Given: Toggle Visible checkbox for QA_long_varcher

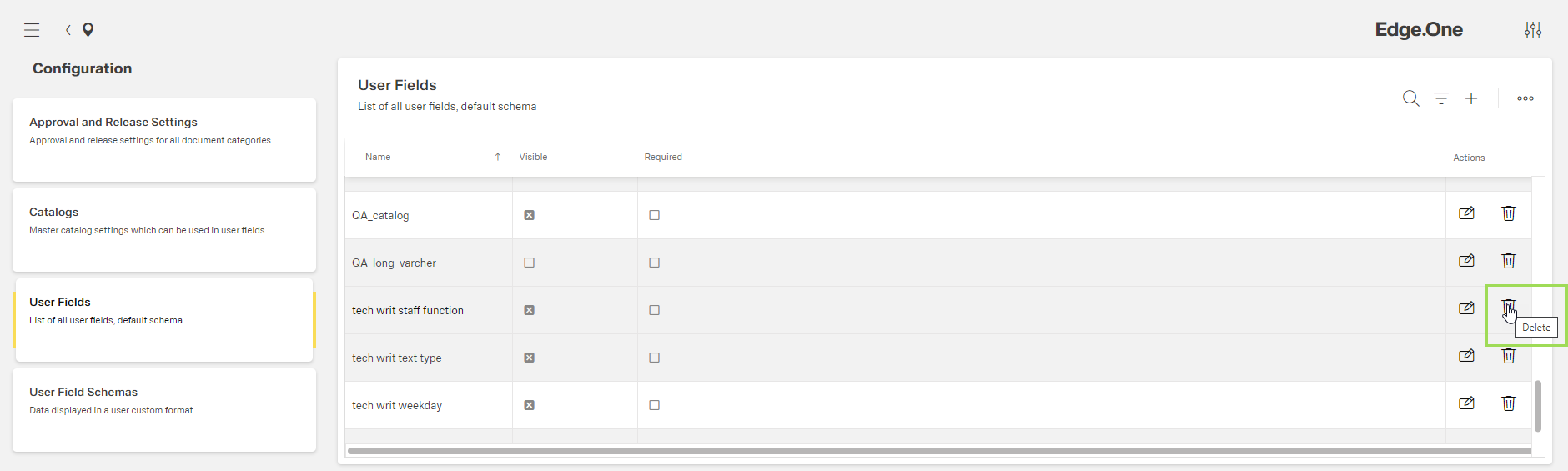Looking at the screenshot, I should click(529, 263).
